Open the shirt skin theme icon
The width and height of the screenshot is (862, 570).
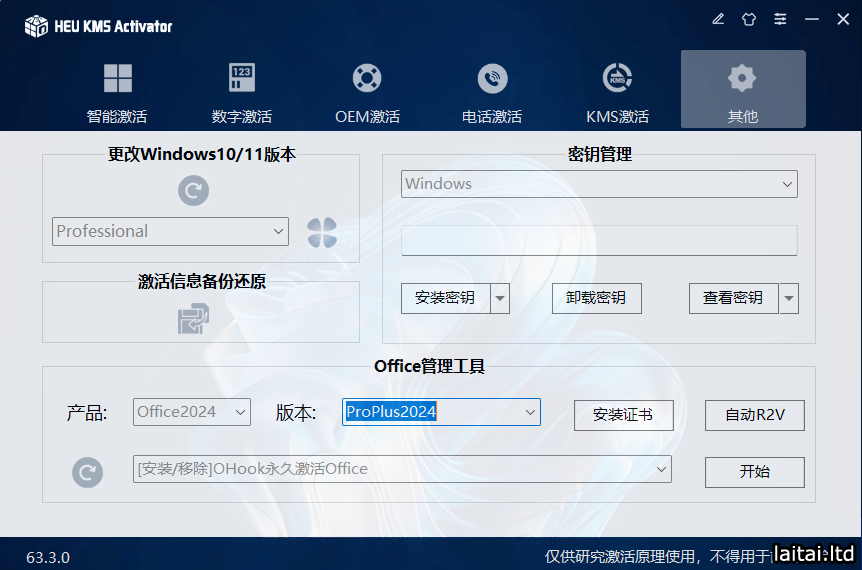coord(749,19)
